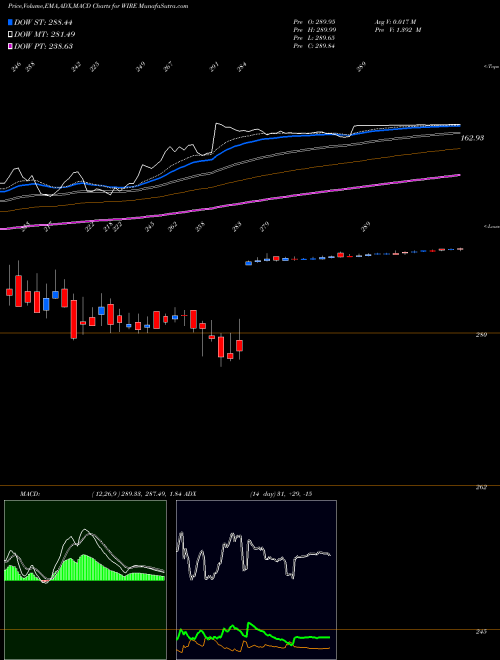Click the blue DOW ST legend swatch

[x=11, y=23]
